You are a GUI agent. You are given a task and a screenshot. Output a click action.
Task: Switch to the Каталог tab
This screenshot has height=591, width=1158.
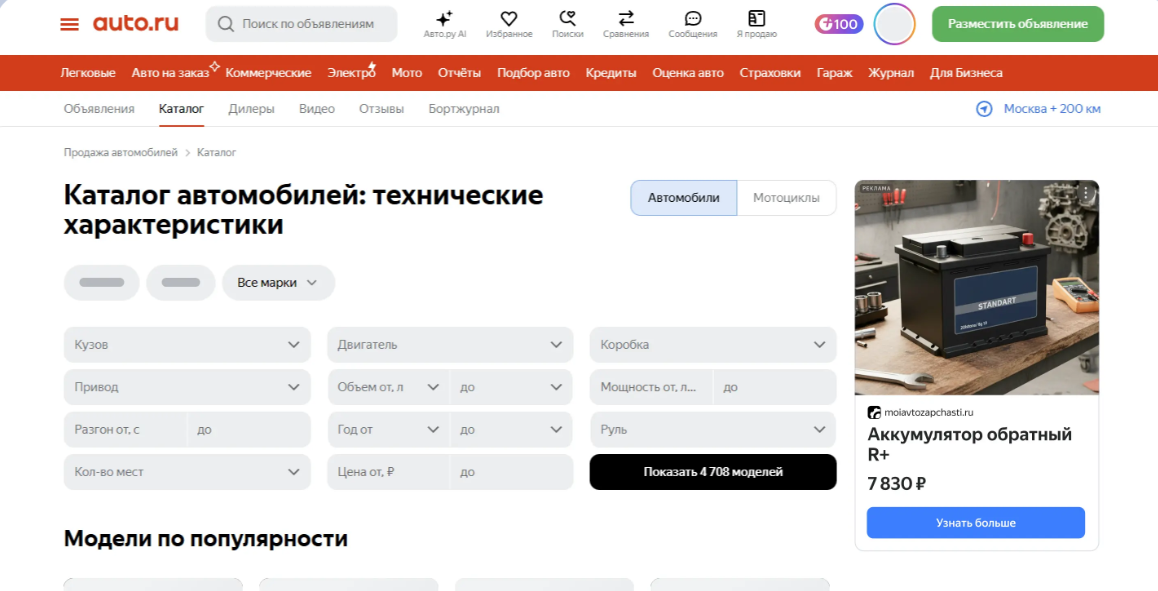tap(181, 108)
